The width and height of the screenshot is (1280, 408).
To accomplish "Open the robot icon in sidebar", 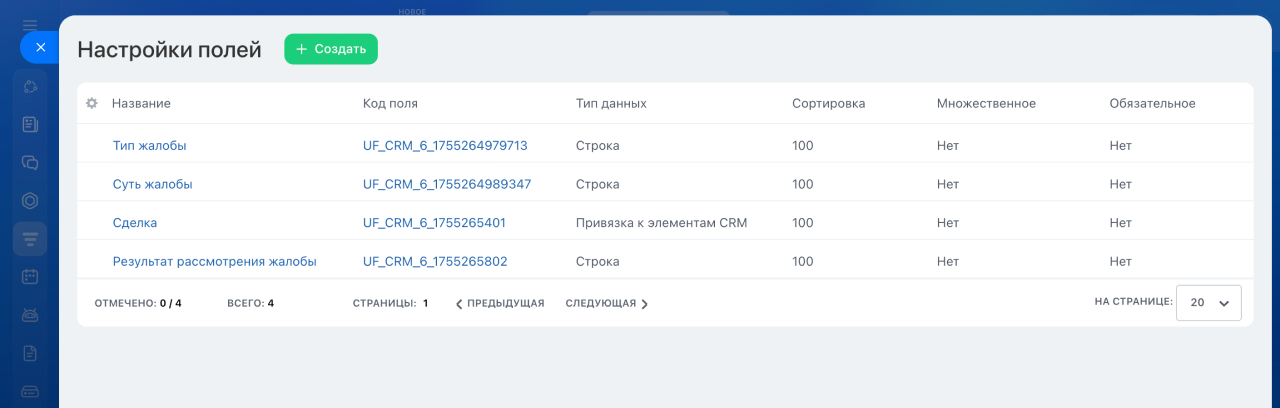I will coord(30,314).
